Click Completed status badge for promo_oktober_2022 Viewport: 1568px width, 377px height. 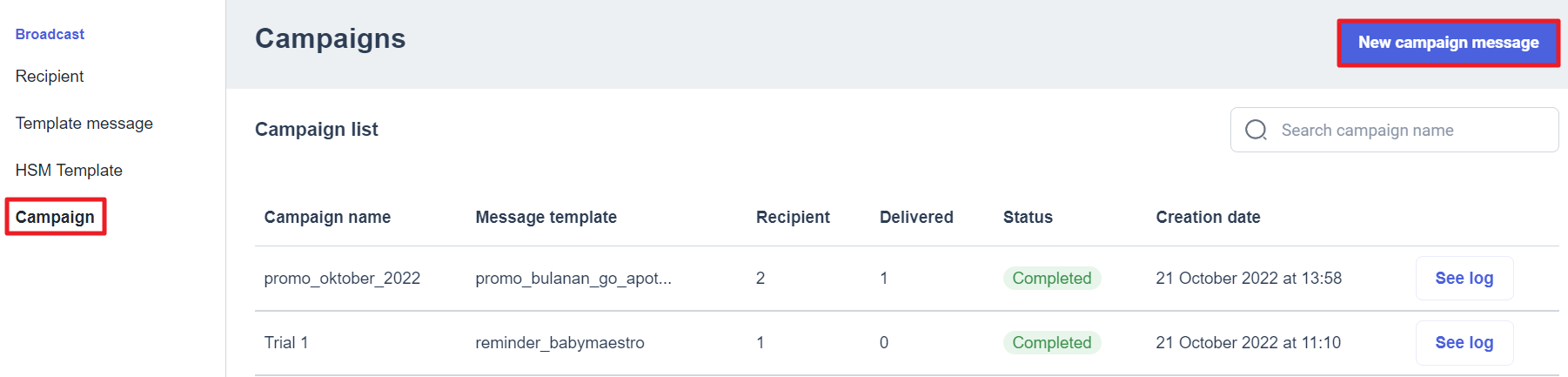click(1052, 279)
